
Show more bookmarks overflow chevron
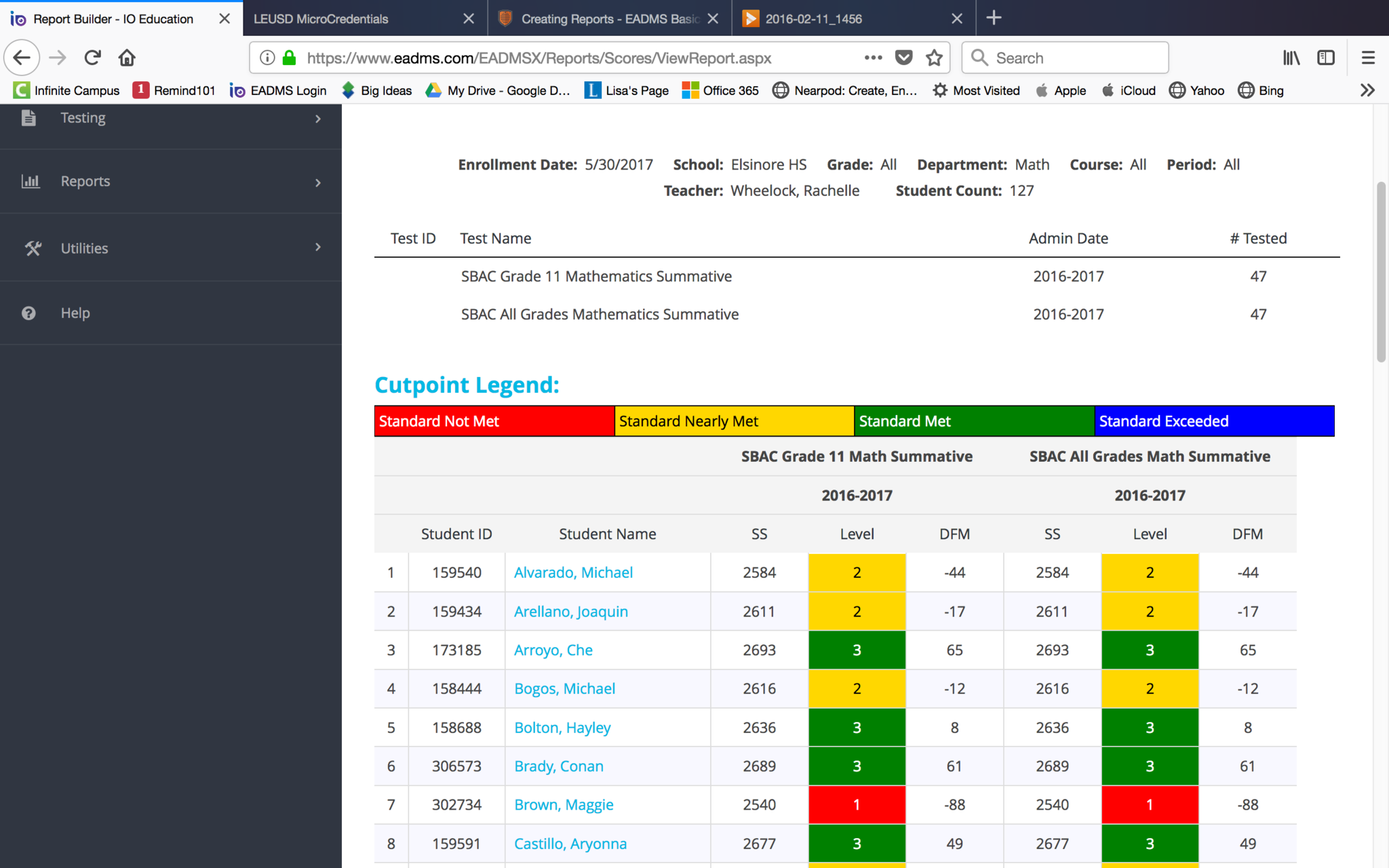[x=1367, y=90]
